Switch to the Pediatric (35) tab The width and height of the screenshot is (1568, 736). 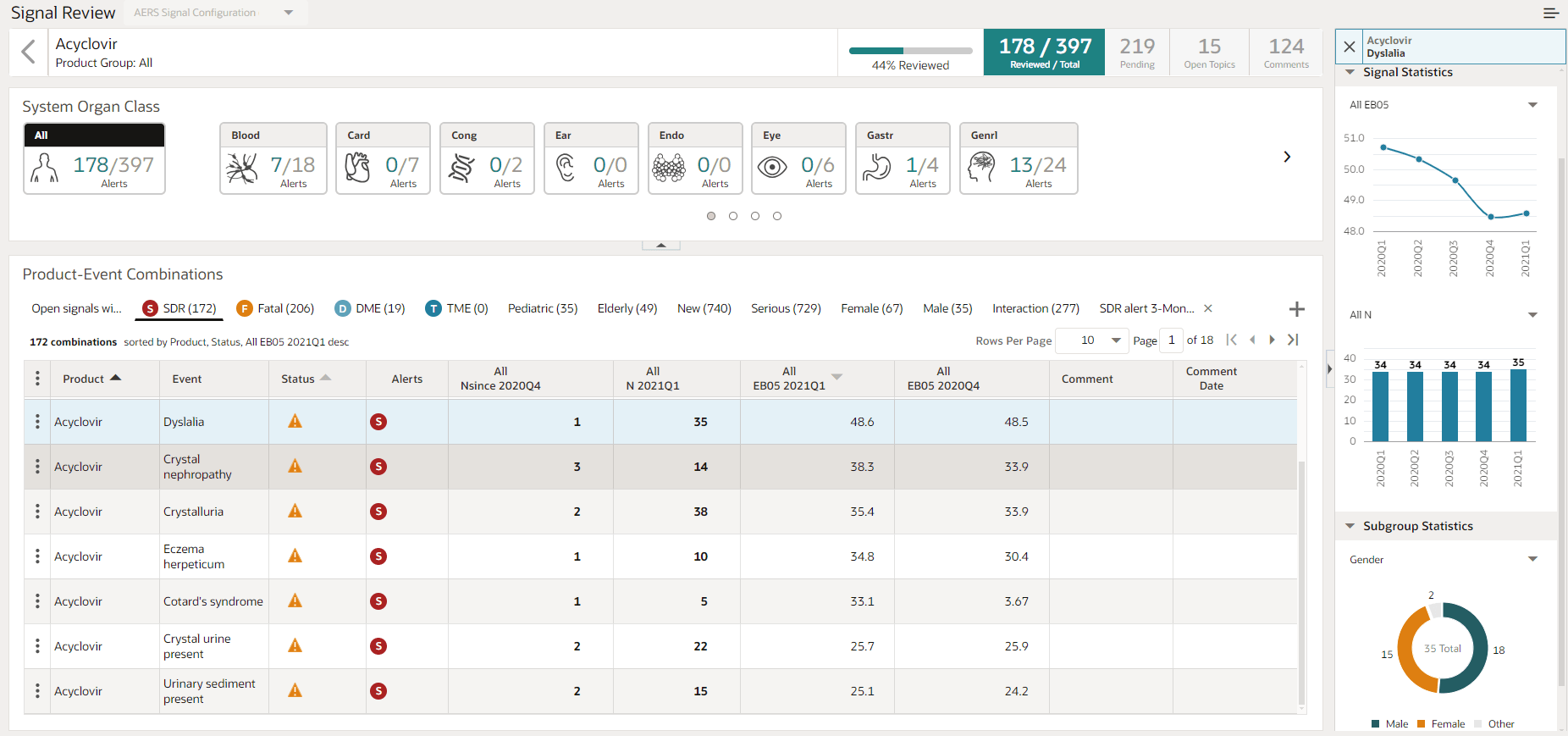543,308
